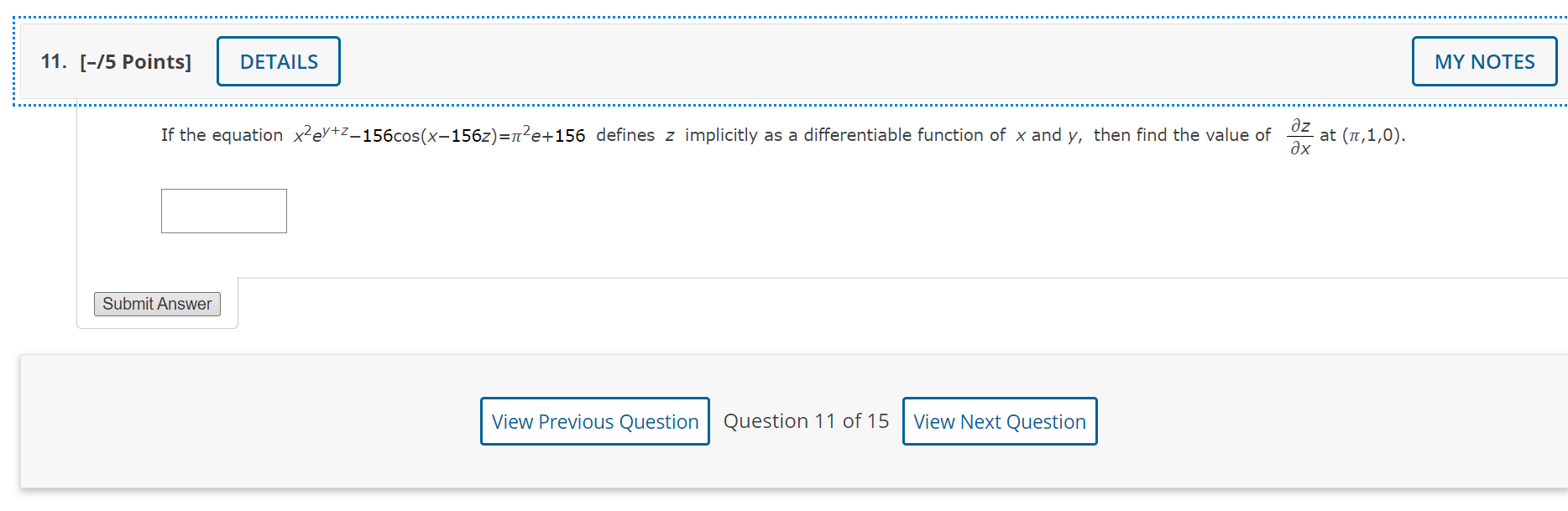Click the '[-/5 Points]' score label
The width and height of the screenshot is (1568, 511).
coord(136,62)
